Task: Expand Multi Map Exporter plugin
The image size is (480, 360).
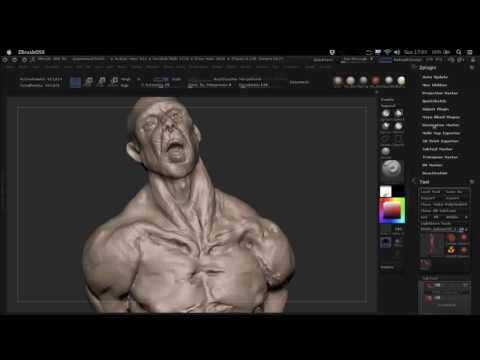Action: pyautogui.click(x=441, y=133)
